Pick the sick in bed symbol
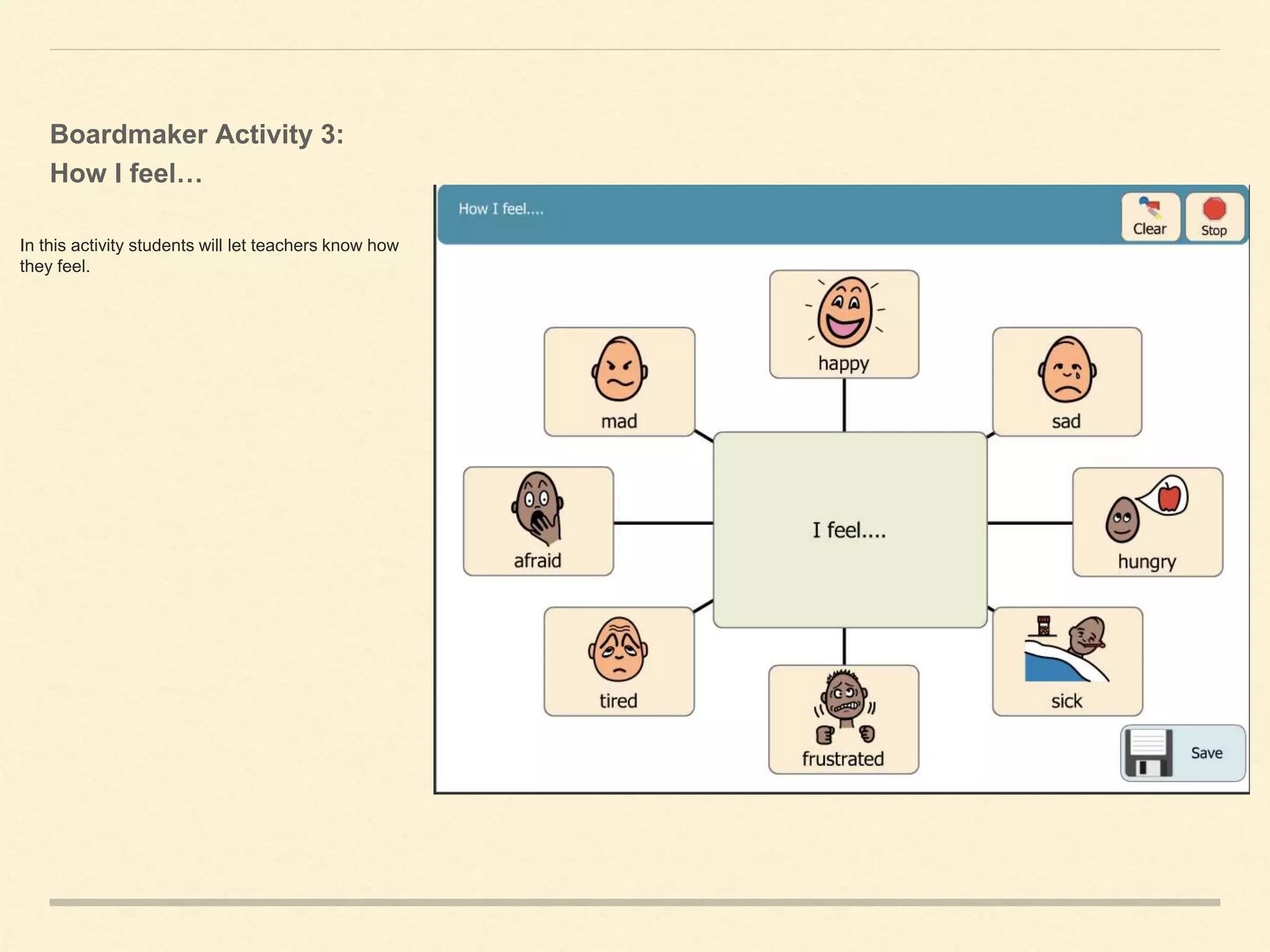This screenshot has width=1270, height=952. pyautogui.click(x=1067, y=650)
